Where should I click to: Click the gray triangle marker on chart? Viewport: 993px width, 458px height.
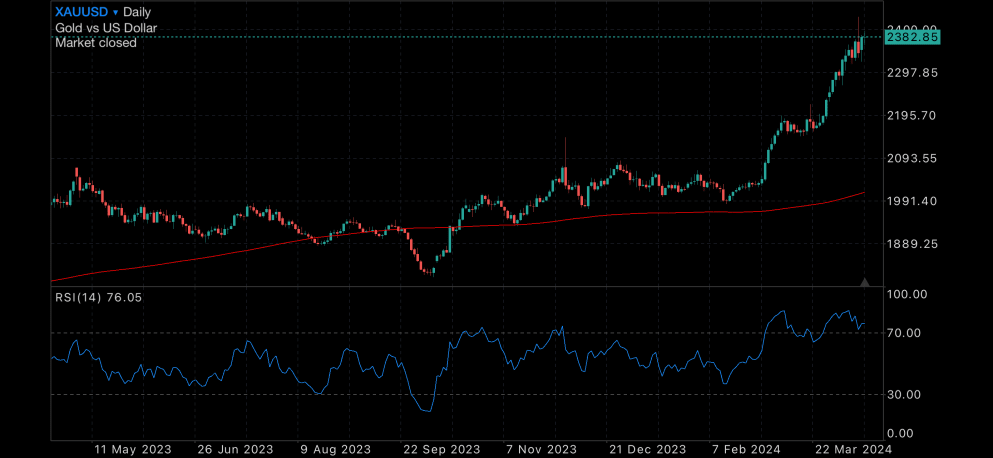point(865,282)
